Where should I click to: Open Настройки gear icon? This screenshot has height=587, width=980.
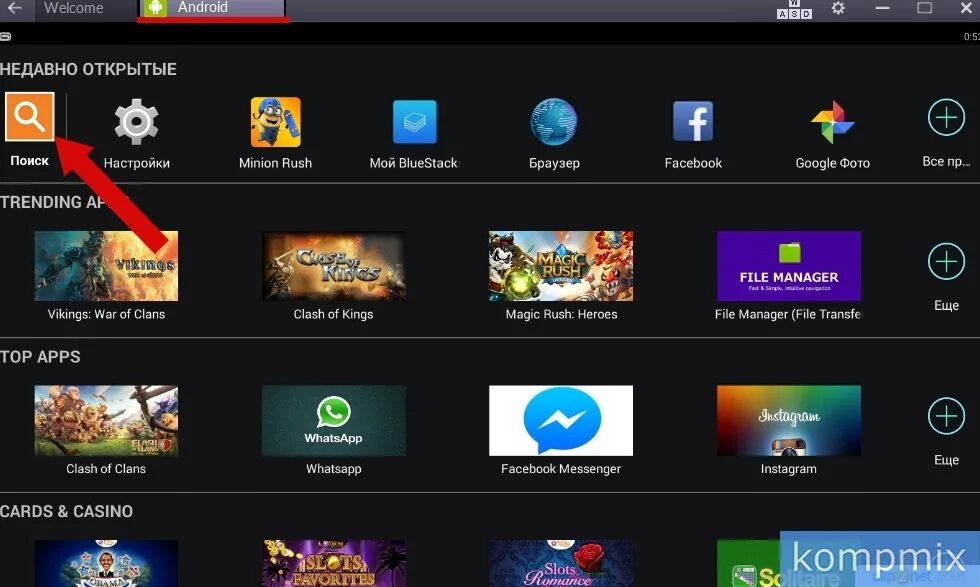(x=136, y=121)
